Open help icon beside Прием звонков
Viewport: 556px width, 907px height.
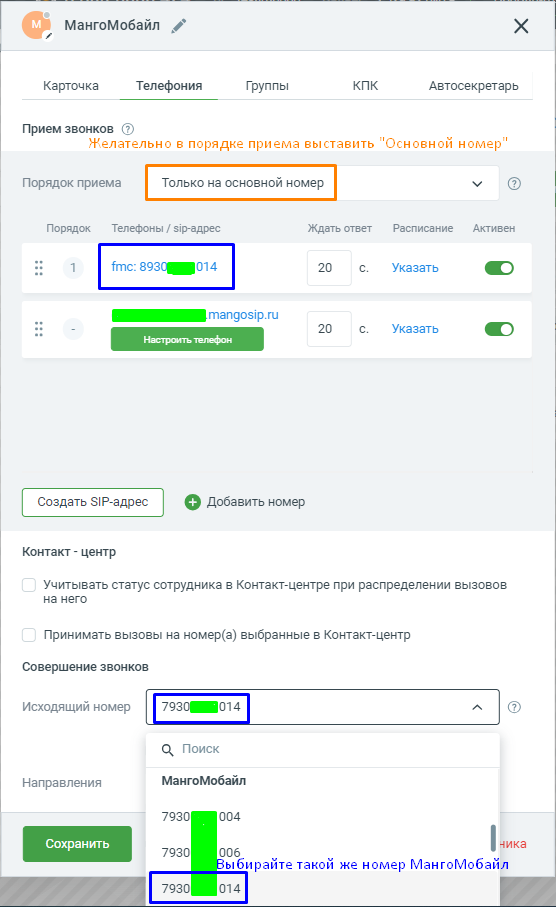pyautogui.click(x=128, y=129)
